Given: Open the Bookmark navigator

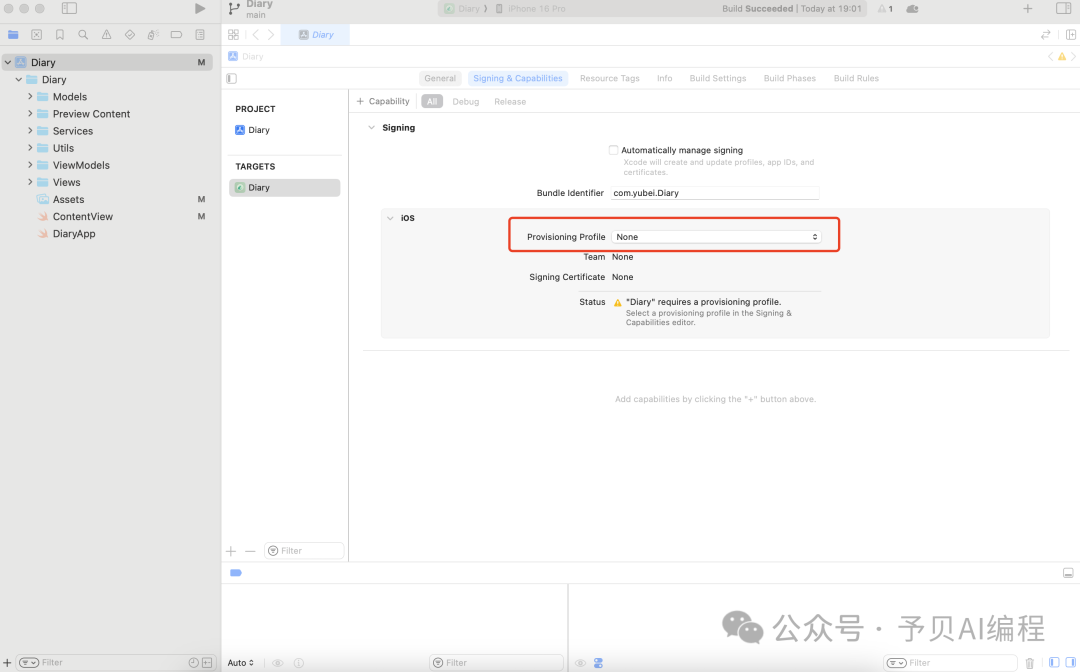Looking at the screenshot, I should (x=60, y=35).
